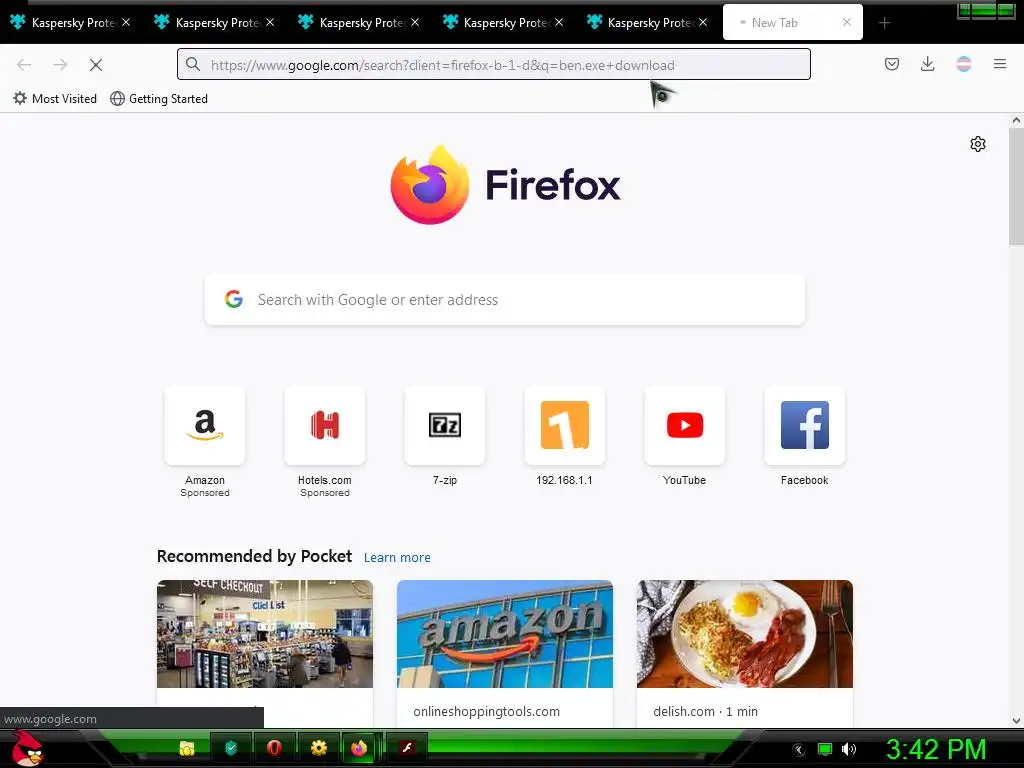Open the Facebook shortcut tile

(805, 426)
